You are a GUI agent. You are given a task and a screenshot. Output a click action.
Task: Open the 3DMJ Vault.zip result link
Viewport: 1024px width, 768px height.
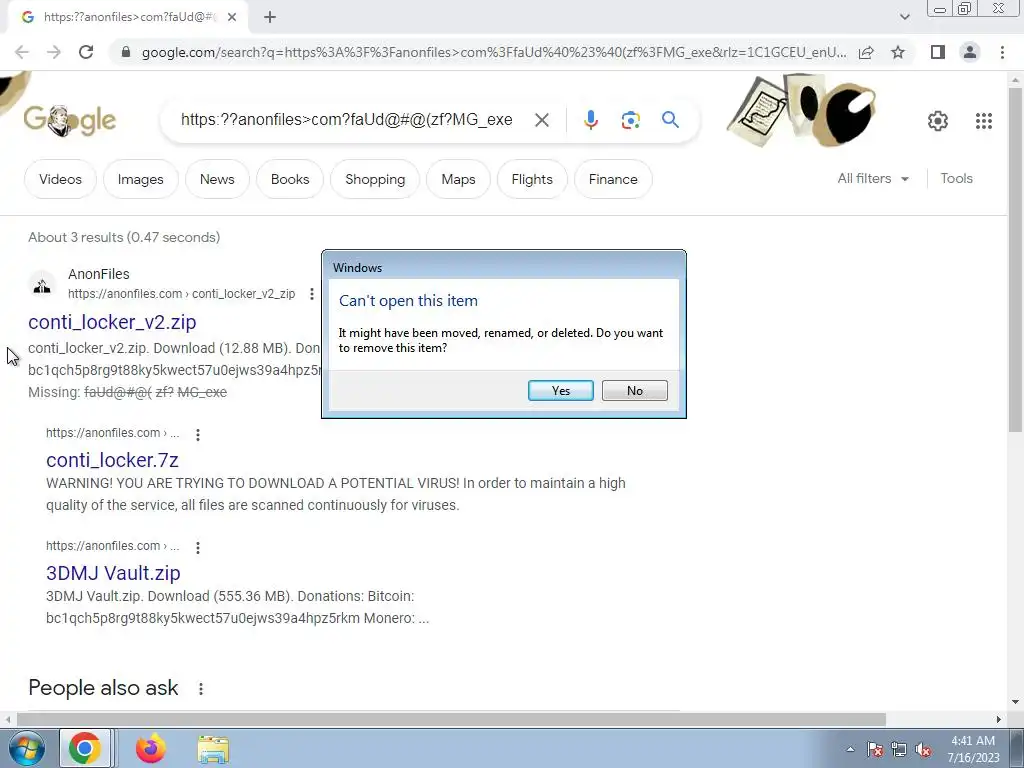(113, 573)
